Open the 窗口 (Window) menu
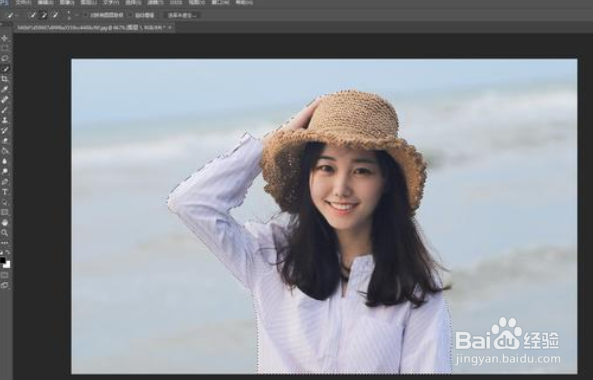 click(220, 2)
